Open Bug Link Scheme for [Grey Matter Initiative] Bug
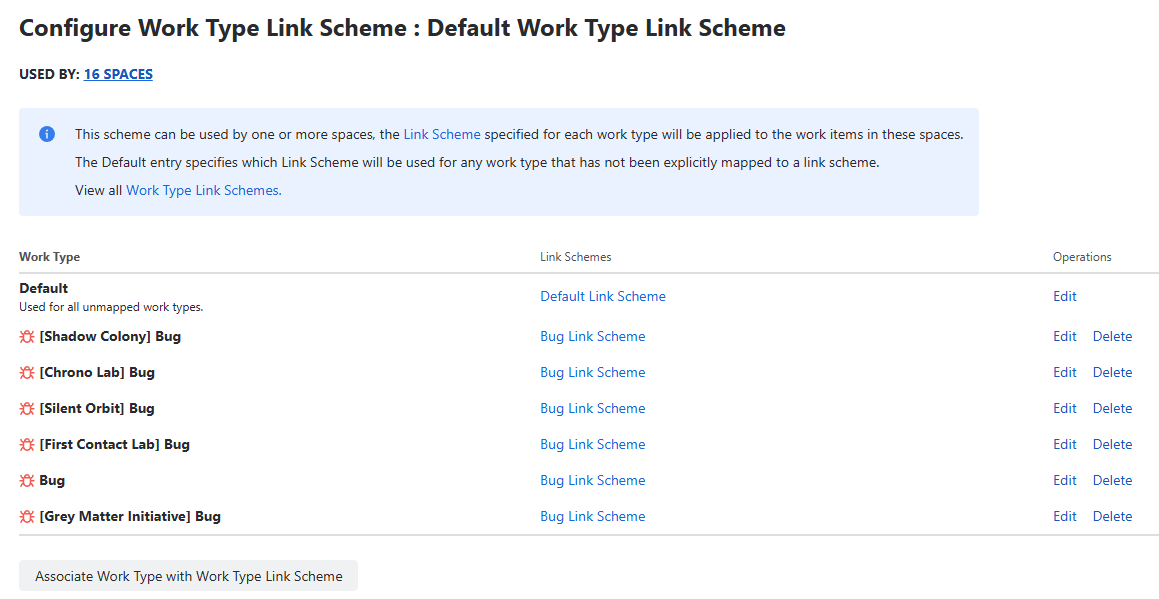Screen dimensions: 1159x599 [593, 516]
